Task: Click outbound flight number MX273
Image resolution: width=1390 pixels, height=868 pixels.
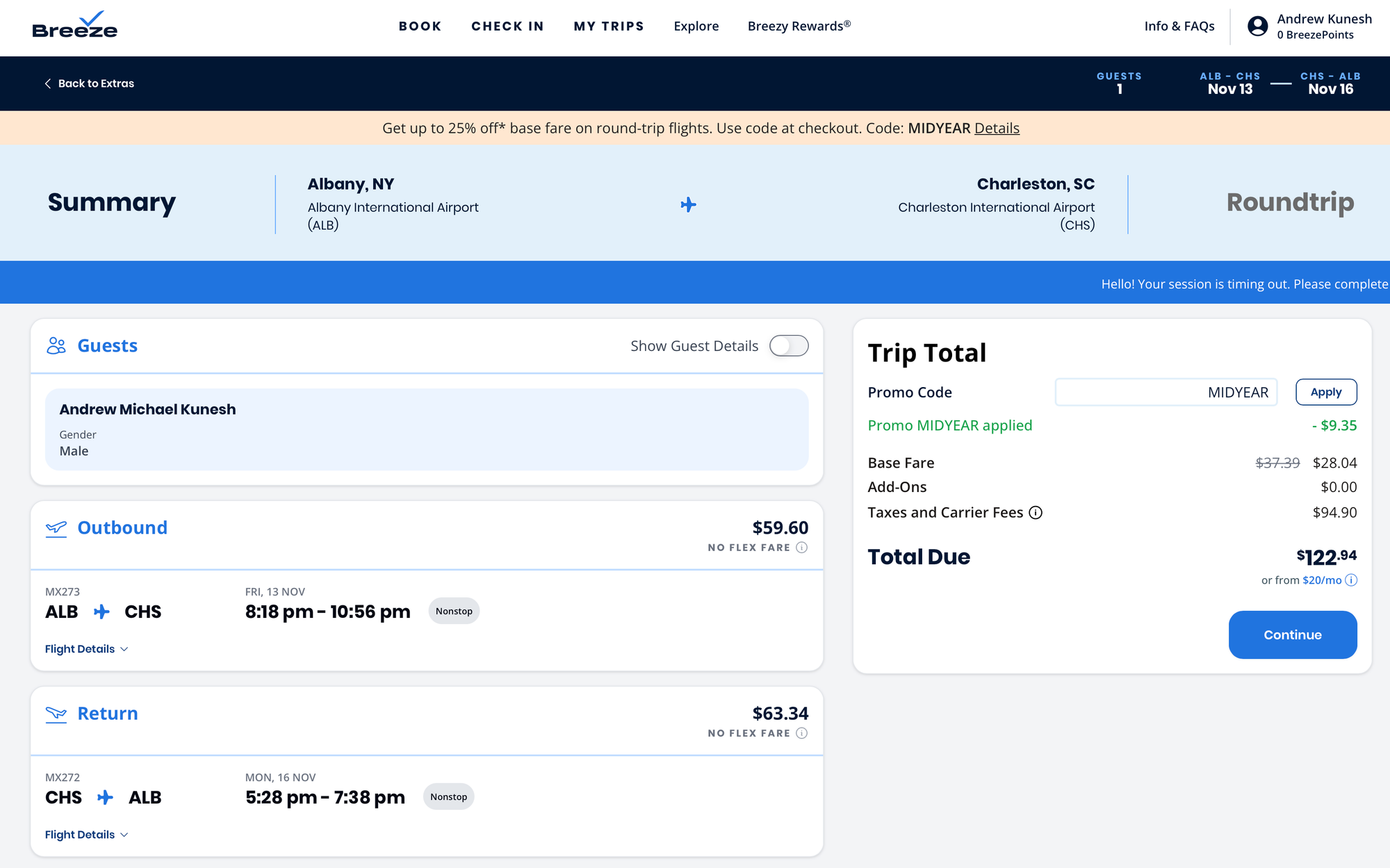Action: (x=63, y=592)
